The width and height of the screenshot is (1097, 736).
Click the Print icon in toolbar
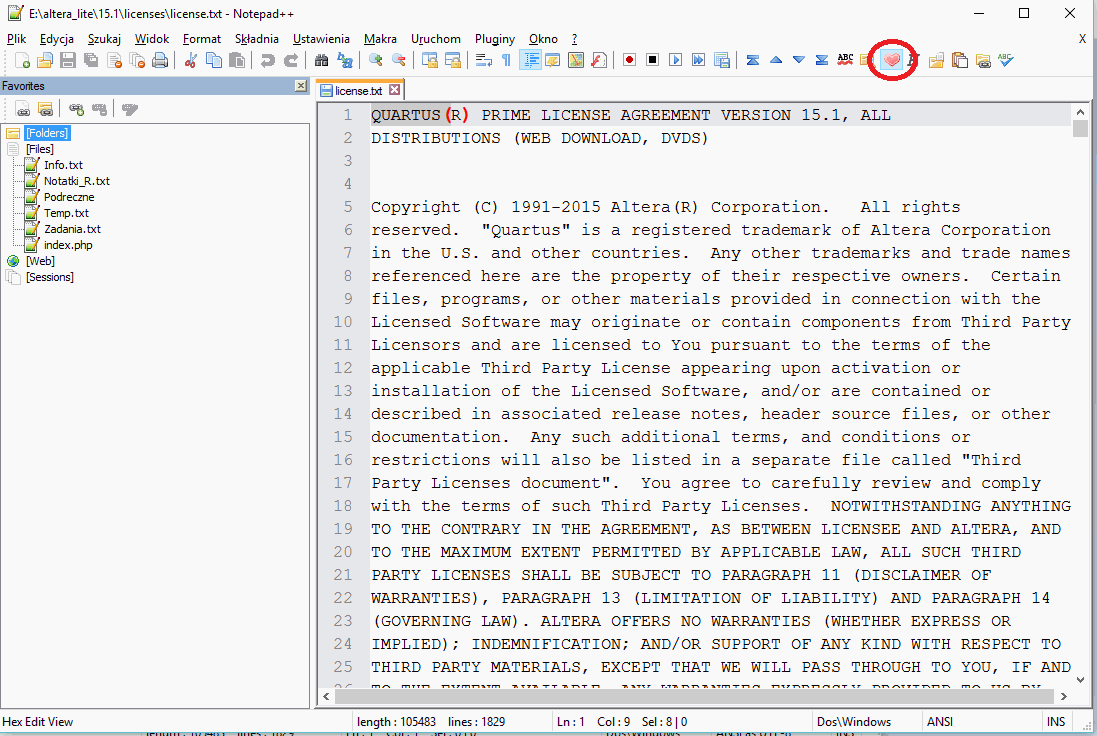pyautogui.click(x=160, y=60)
